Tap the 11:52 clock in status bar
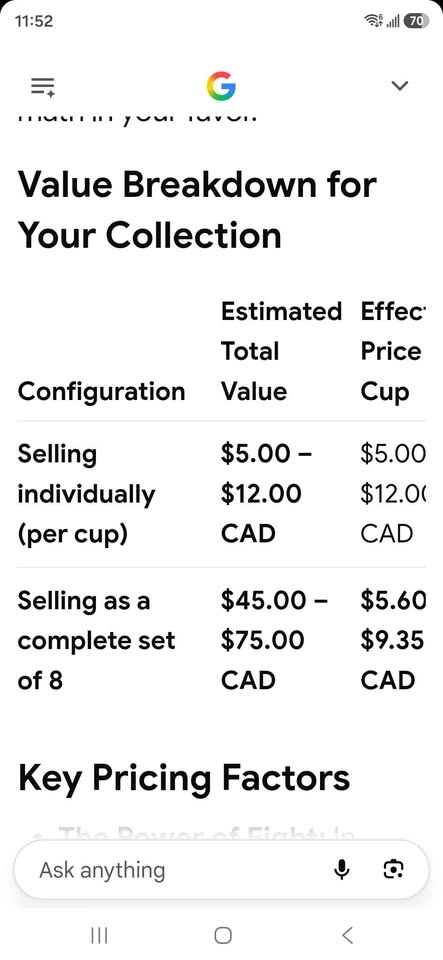Viewport: 443px width, 960px height. click(34, 21)
